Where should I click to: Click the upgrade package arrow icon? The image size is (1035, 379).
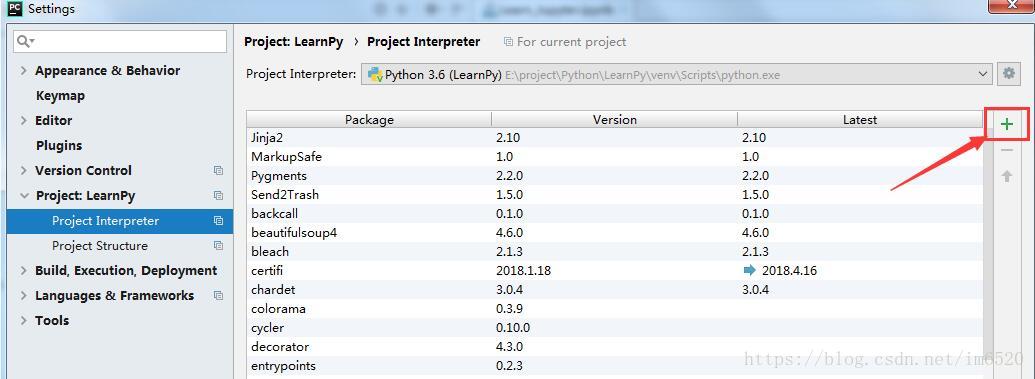point(1007,176)
